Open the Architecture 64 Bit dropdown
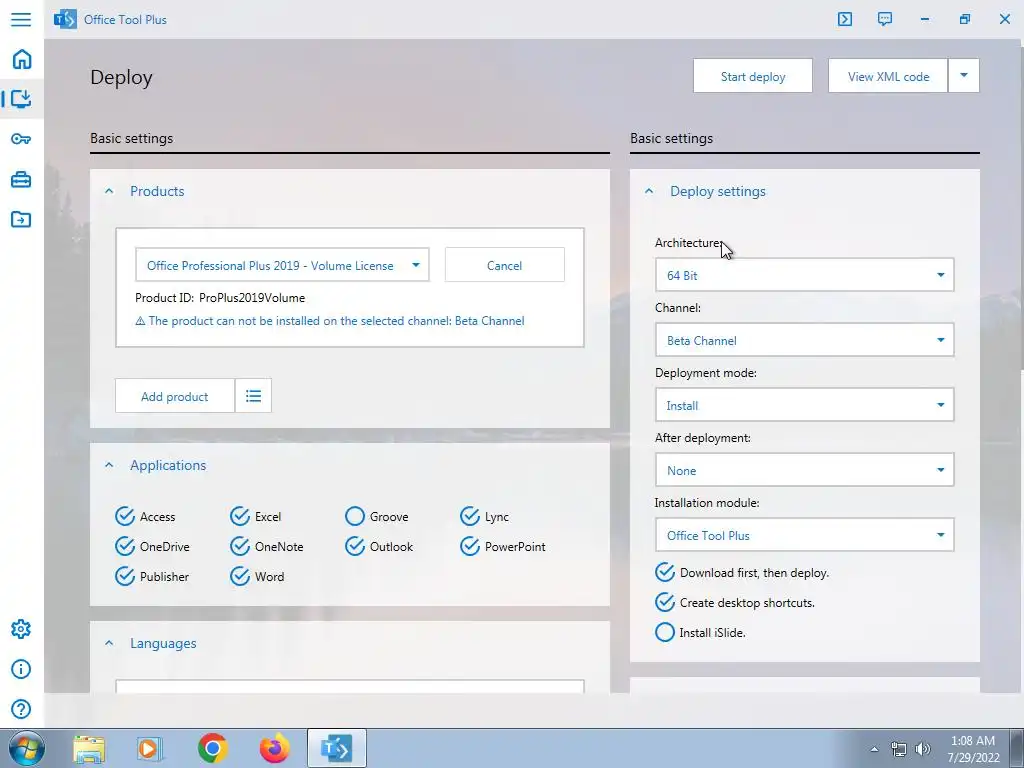The width and height of the screenshot is (1024, 768). tap(805, 275)
